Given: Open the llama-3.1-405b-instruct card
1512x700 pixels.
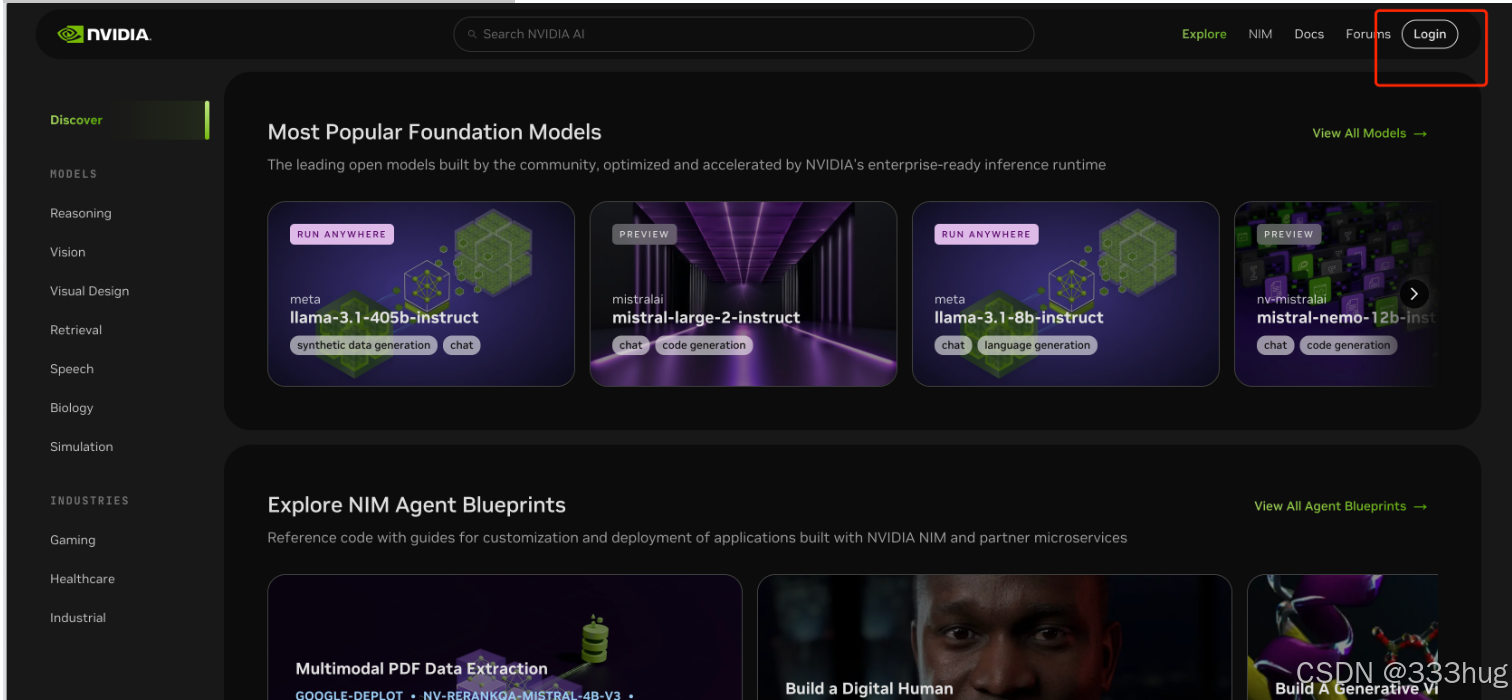Looking at the screenshot, I should [x=421, y=294].
